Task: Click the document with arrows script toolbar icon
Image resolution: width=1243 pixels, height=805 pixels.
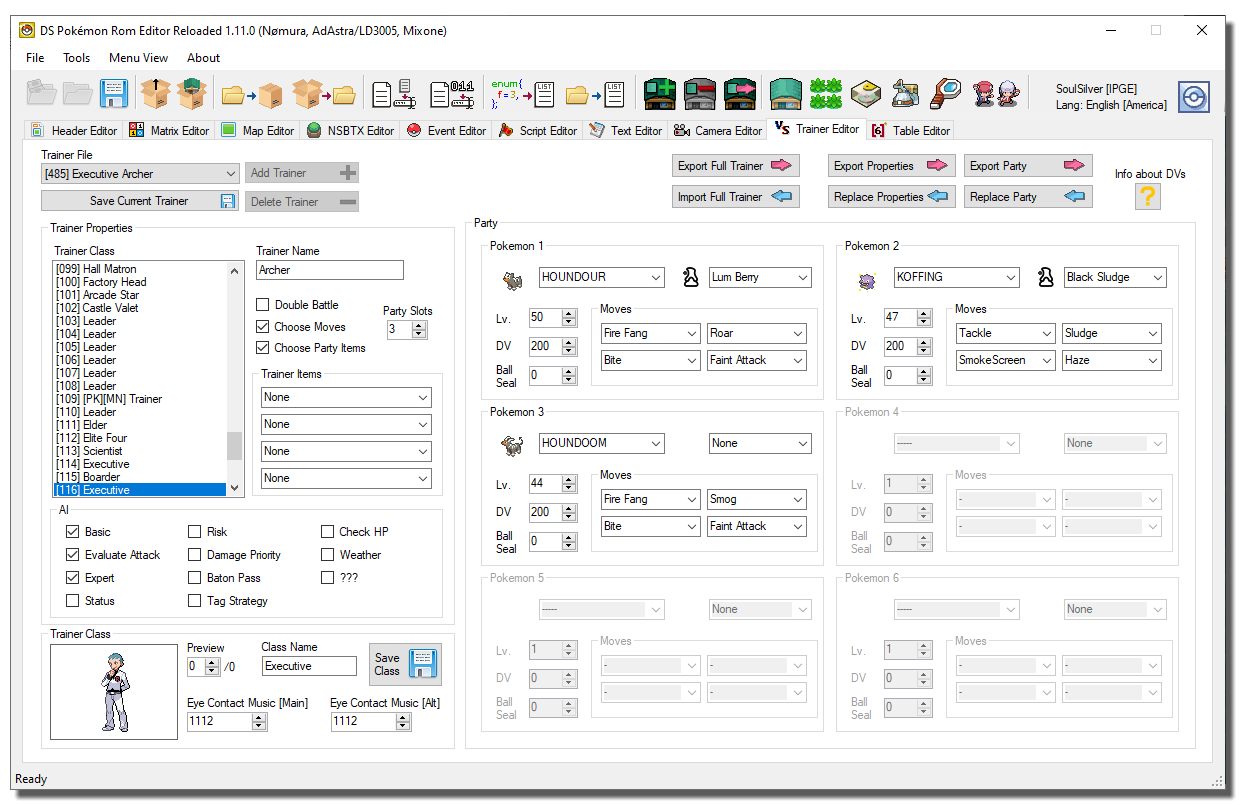Action: (393, 95)
